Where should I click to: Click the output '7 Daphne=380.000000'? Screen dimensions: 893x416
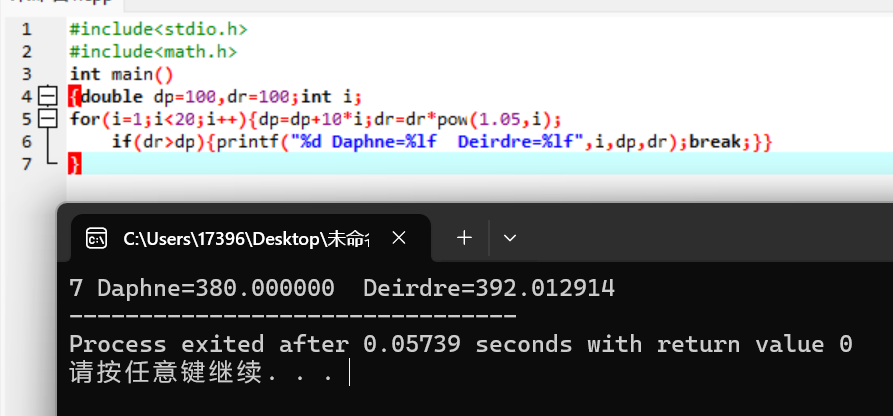[x=202, y=289]
